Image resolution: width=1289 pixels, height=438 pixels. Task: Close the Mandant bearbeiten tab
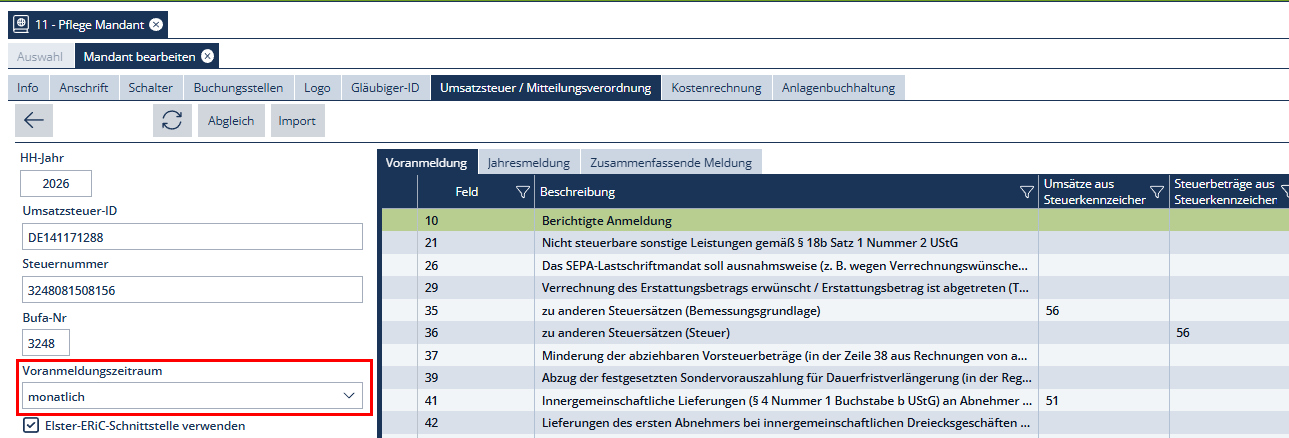pyautogui.click(x=207, y=56)
